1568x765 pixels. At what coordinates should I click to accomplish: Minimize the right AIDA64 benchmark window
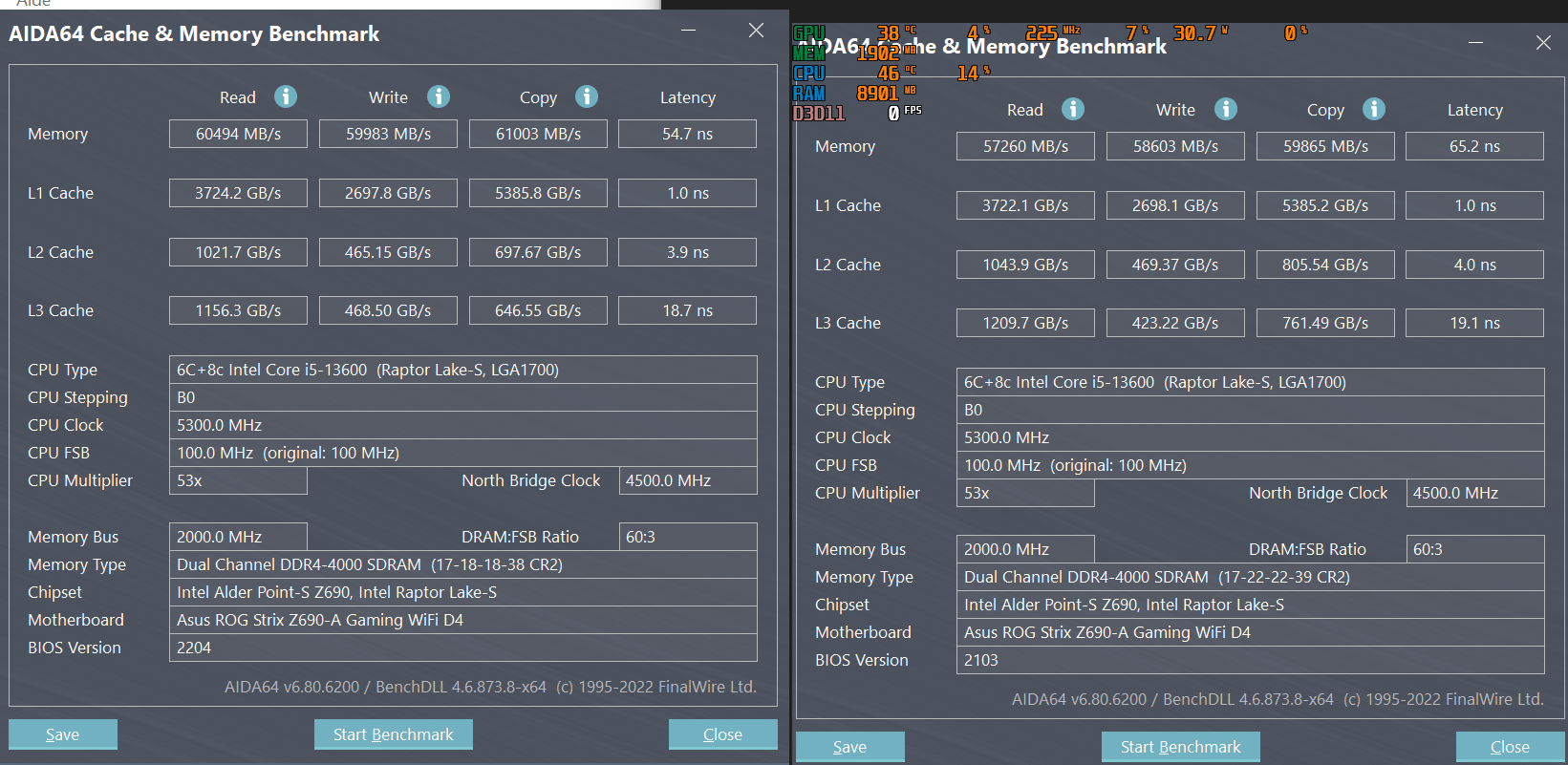pyautogui.click(x=1475, y=44)
